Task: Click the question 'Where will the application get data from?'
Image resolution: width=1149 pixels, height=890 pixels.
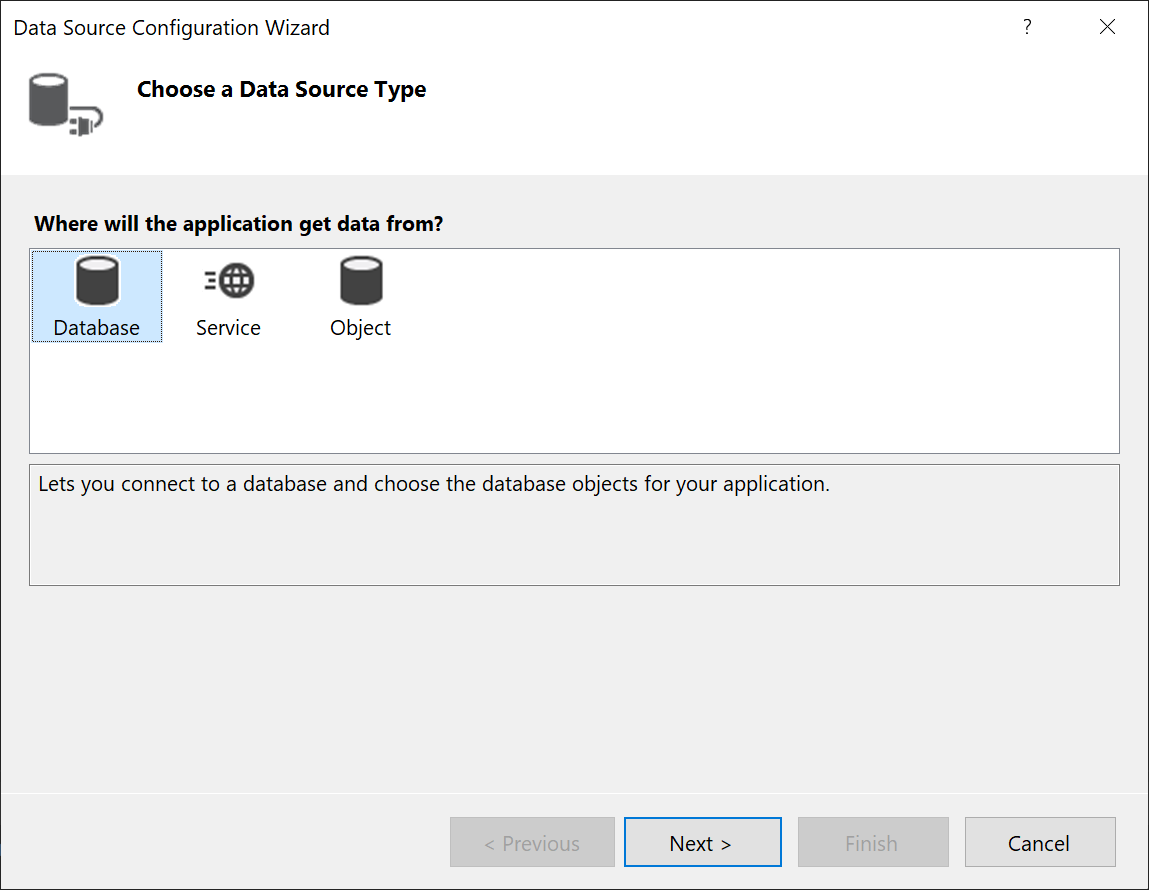Action: tap(238, 223)
